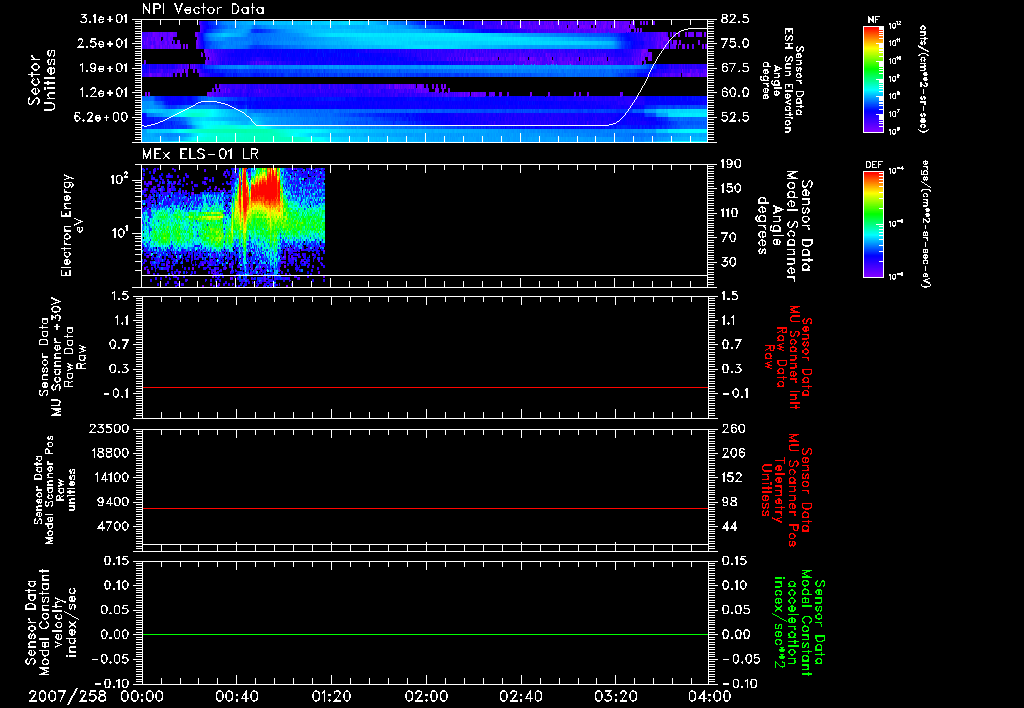Click the "NF" color bar title
1024x708 pixels.
[873, 20]
